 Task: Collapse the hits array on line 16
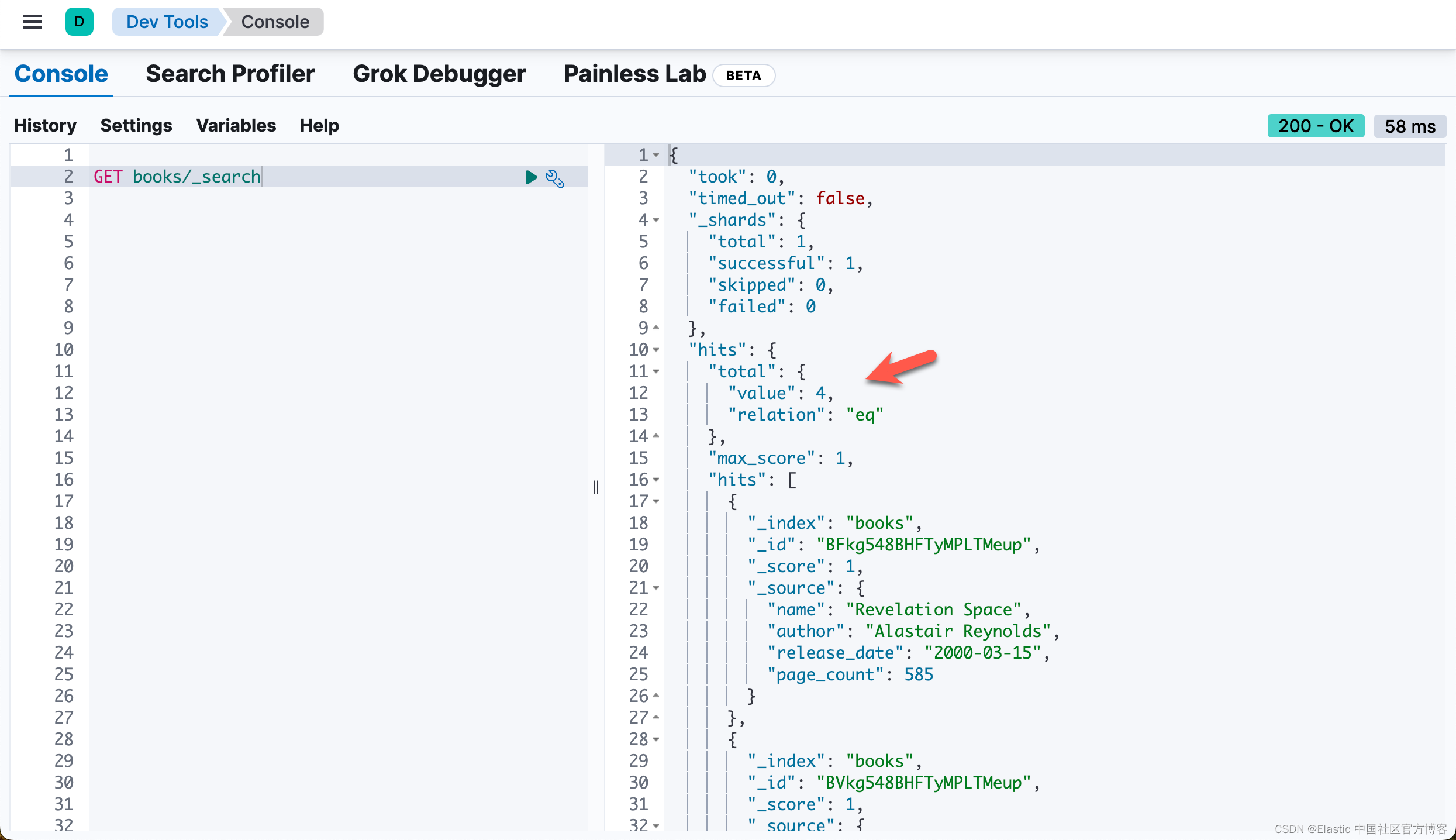point(657,479)
